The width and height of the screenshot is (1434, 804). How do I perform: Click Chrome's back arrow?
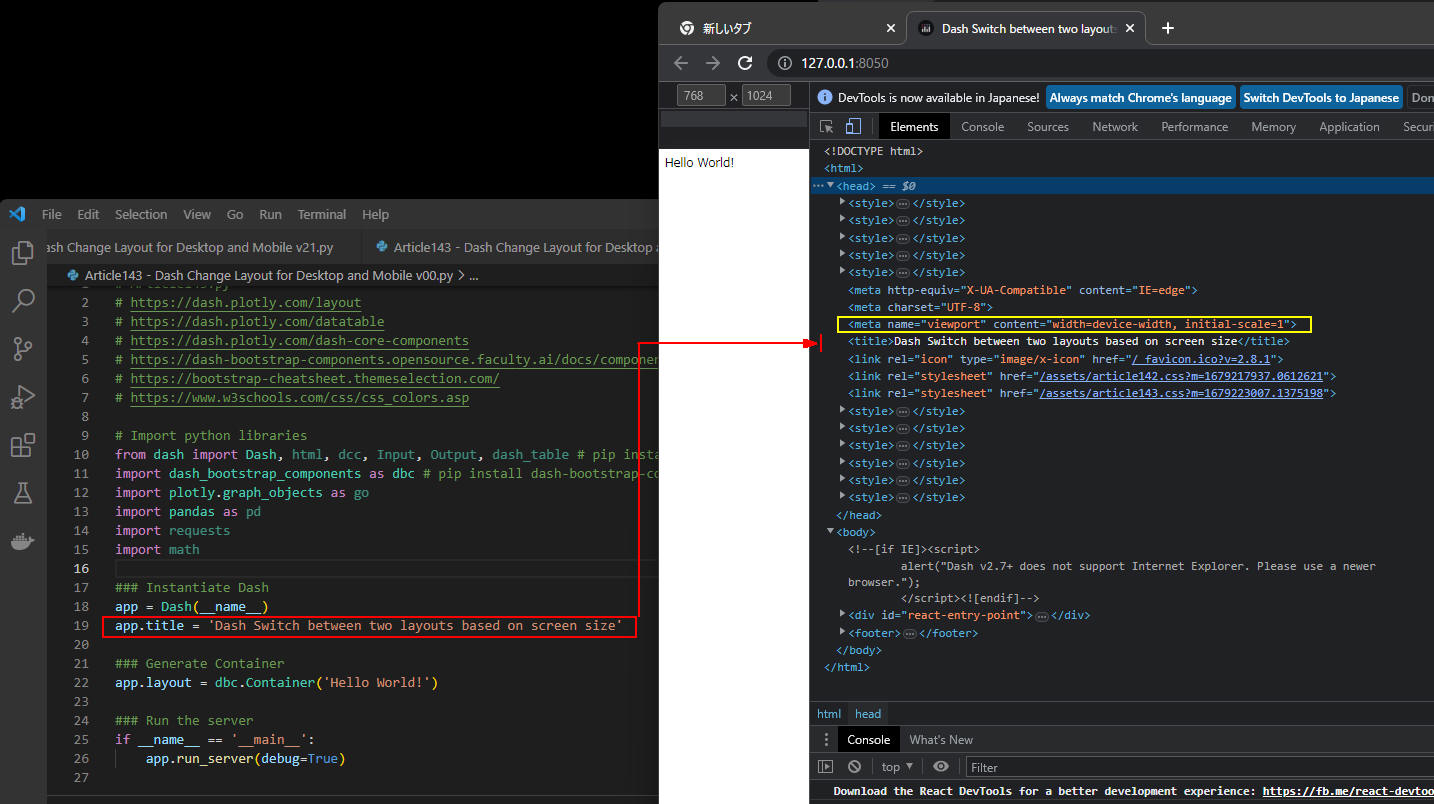coord(681,63)
